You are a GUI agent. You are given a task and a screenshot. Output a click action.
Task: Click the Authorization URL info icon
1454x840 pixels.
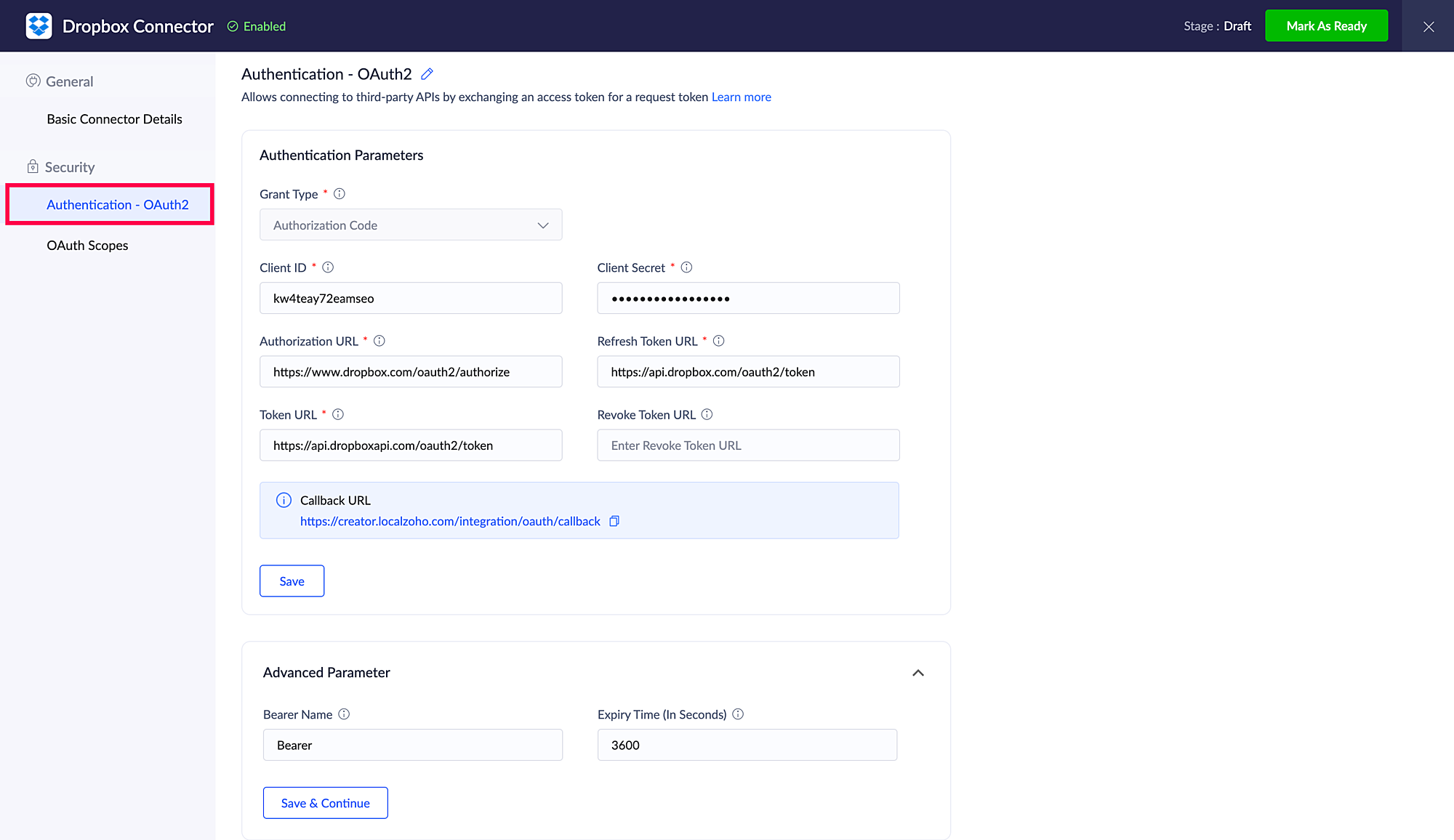(x=379, y=341)
